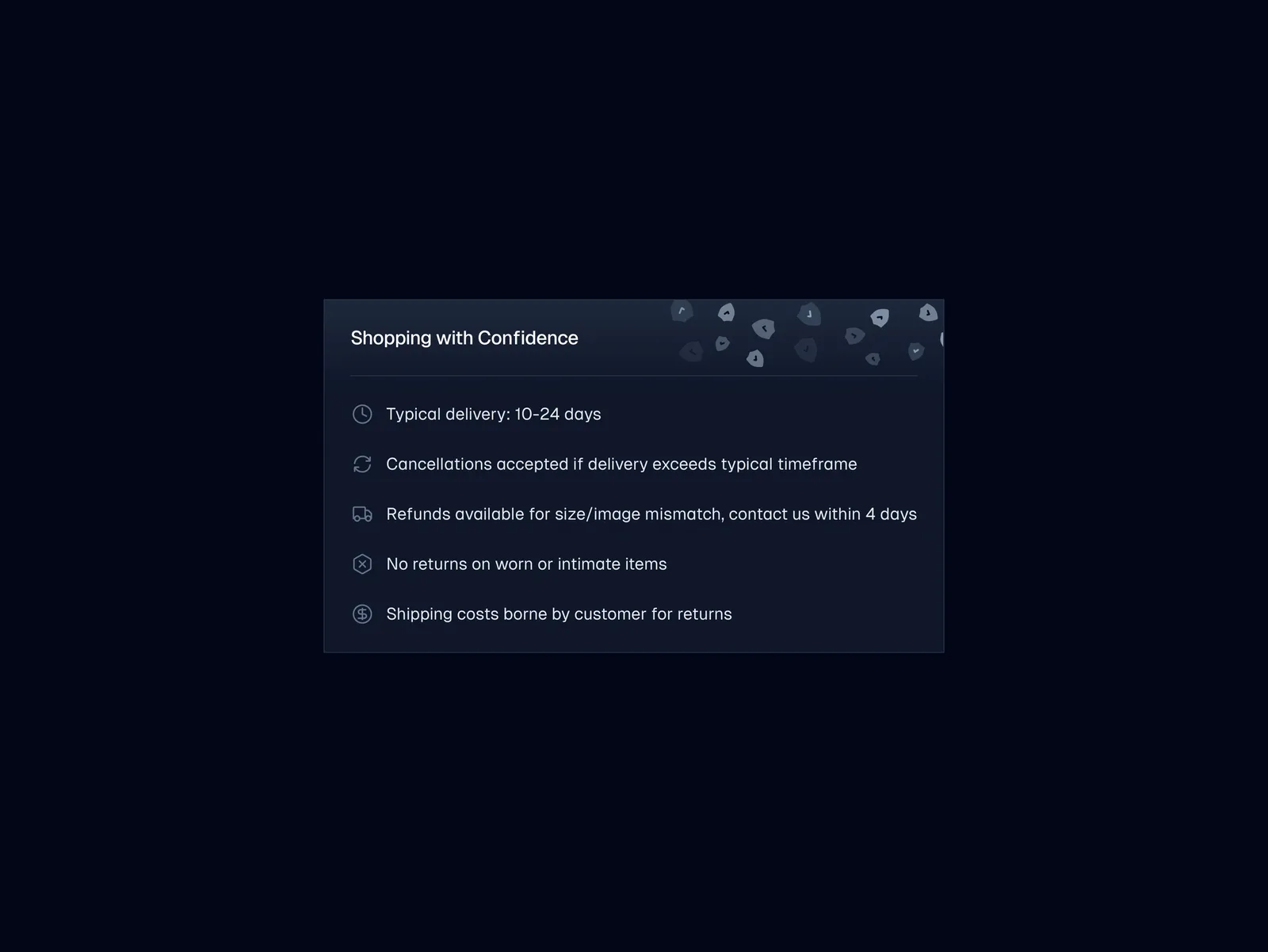This screenshot has width=1268, height=952.
Task: Click the circular refresh arrows icon beside cancellations
Action: pos(362,465)
